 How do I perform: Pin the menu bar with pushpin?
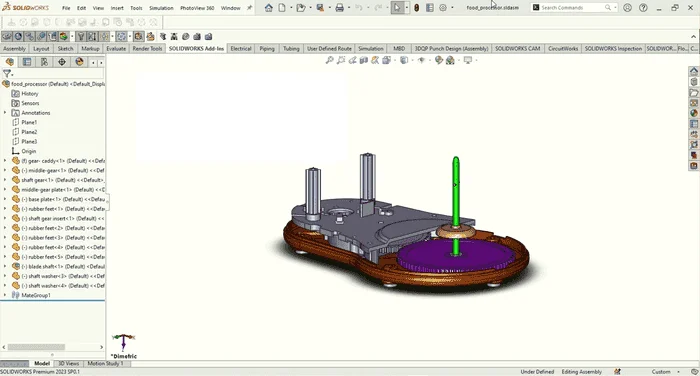(249, 8)
